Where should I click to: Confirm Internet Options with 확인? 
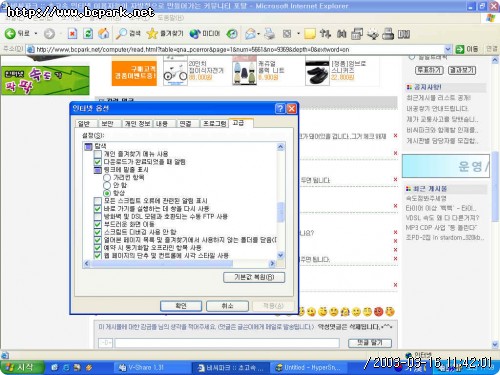point(181,306)
